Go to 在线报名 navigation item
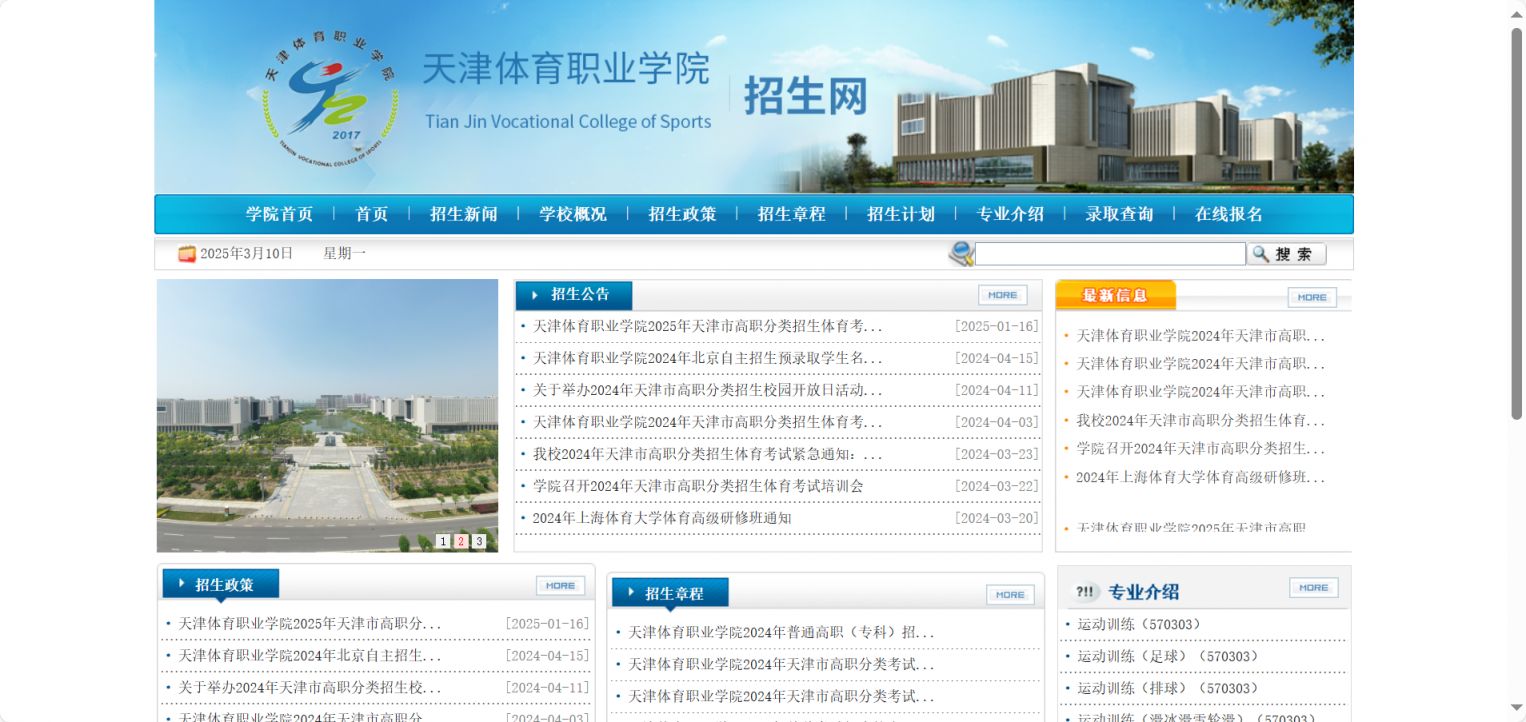 coord(1228,214)
